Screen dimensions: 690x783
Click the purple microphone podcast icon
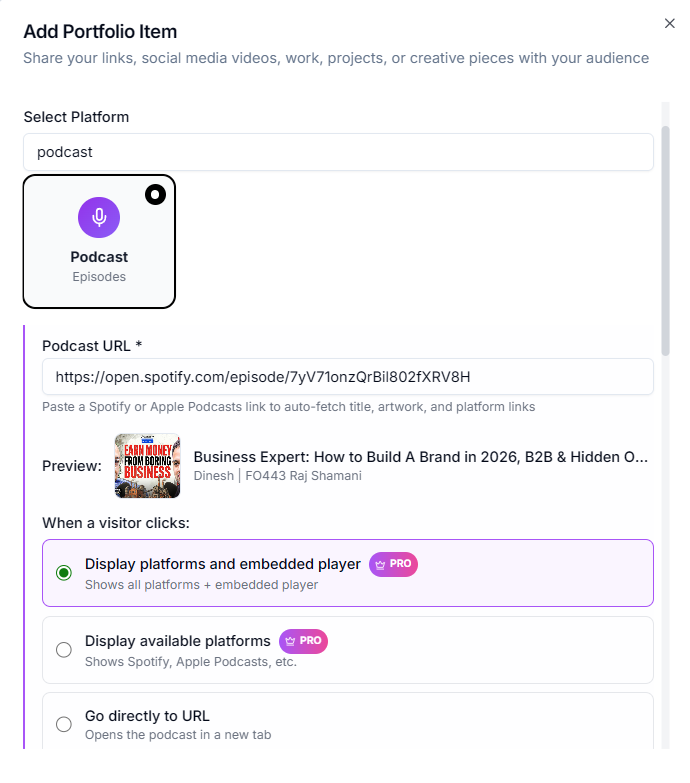pyautogui.click(x=99, y=217)
